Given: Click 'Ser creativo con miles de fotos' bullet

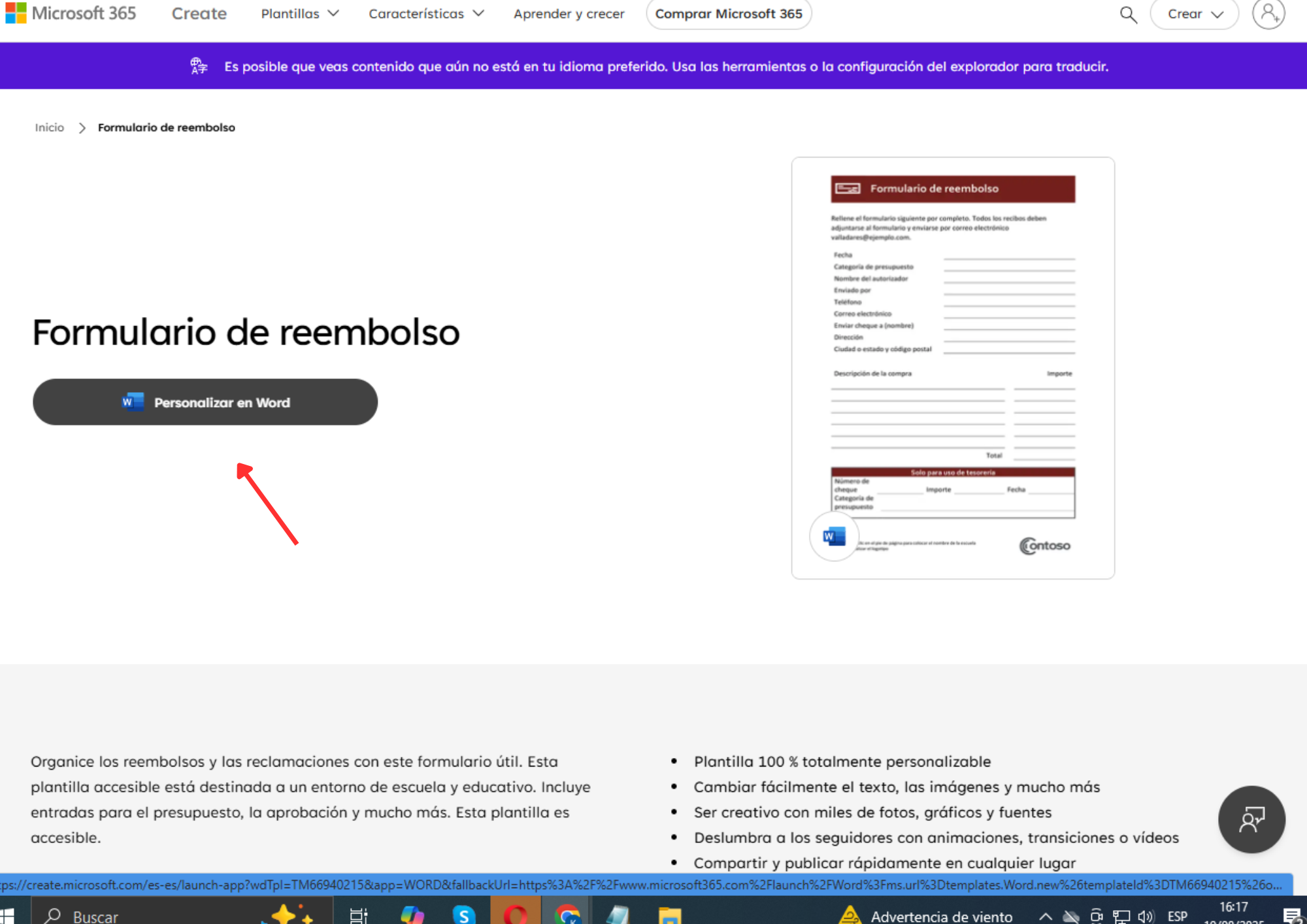Looking at the screenshot, I should [873, 812].
